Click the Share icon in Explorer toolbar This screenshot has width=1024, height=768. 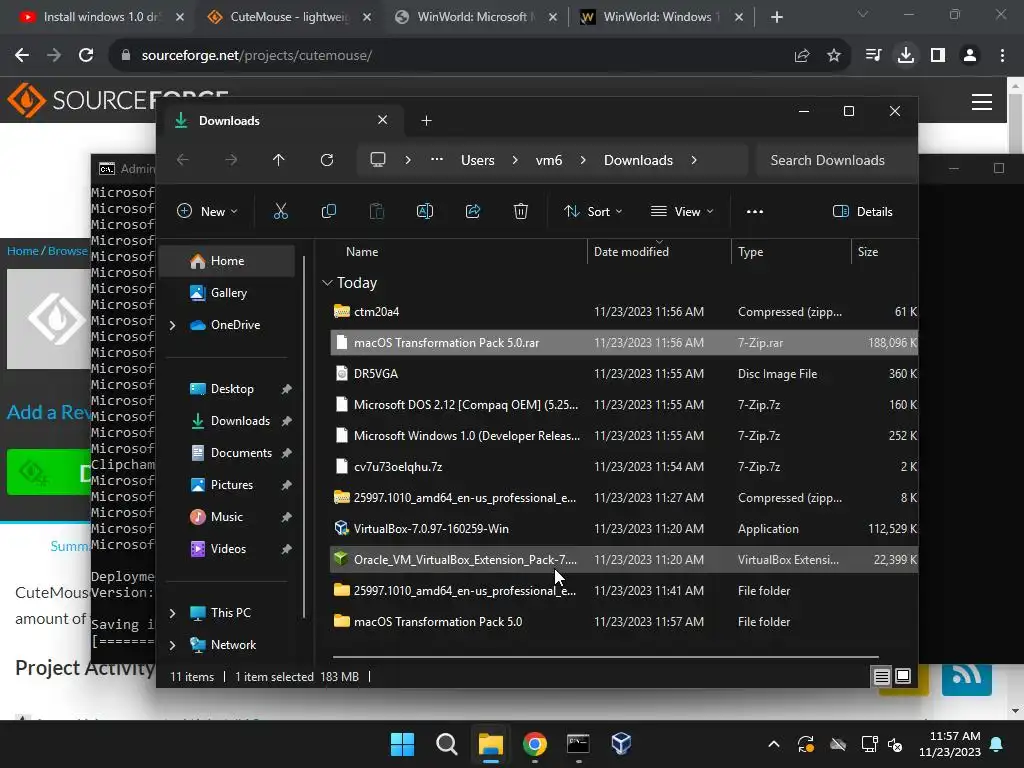473,211
